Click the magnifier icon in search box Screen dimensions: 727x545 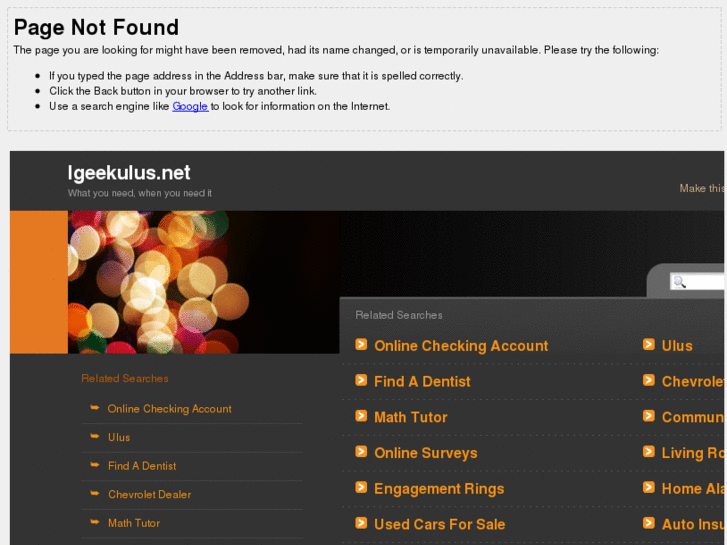(x=680, y=282)
